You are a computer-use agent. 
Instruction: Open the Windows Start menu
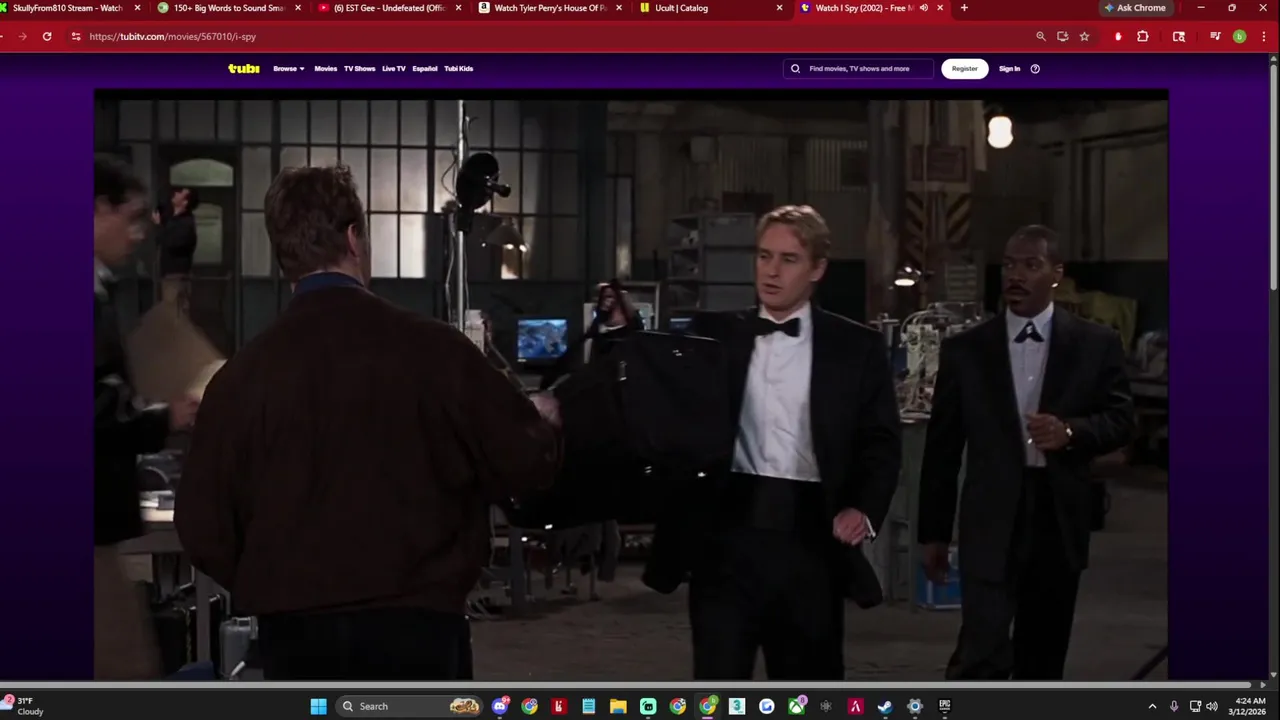point(318,706)
